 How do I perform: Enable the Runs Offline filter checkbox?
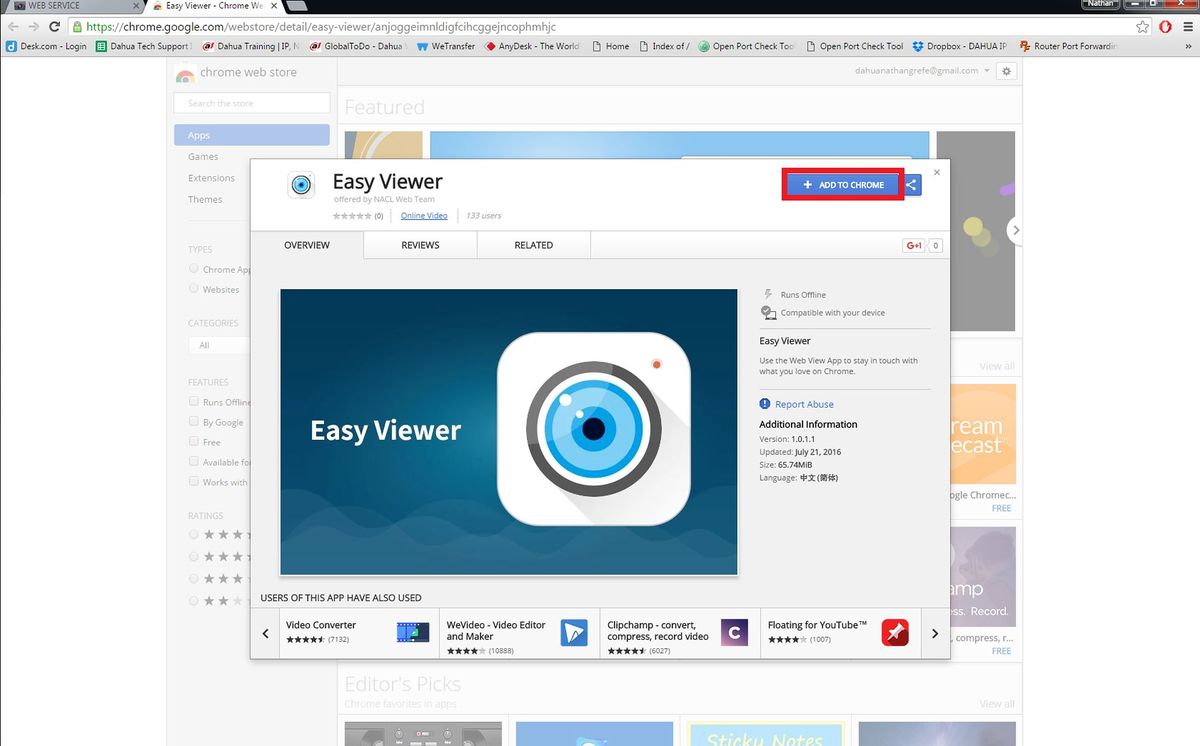194,402
